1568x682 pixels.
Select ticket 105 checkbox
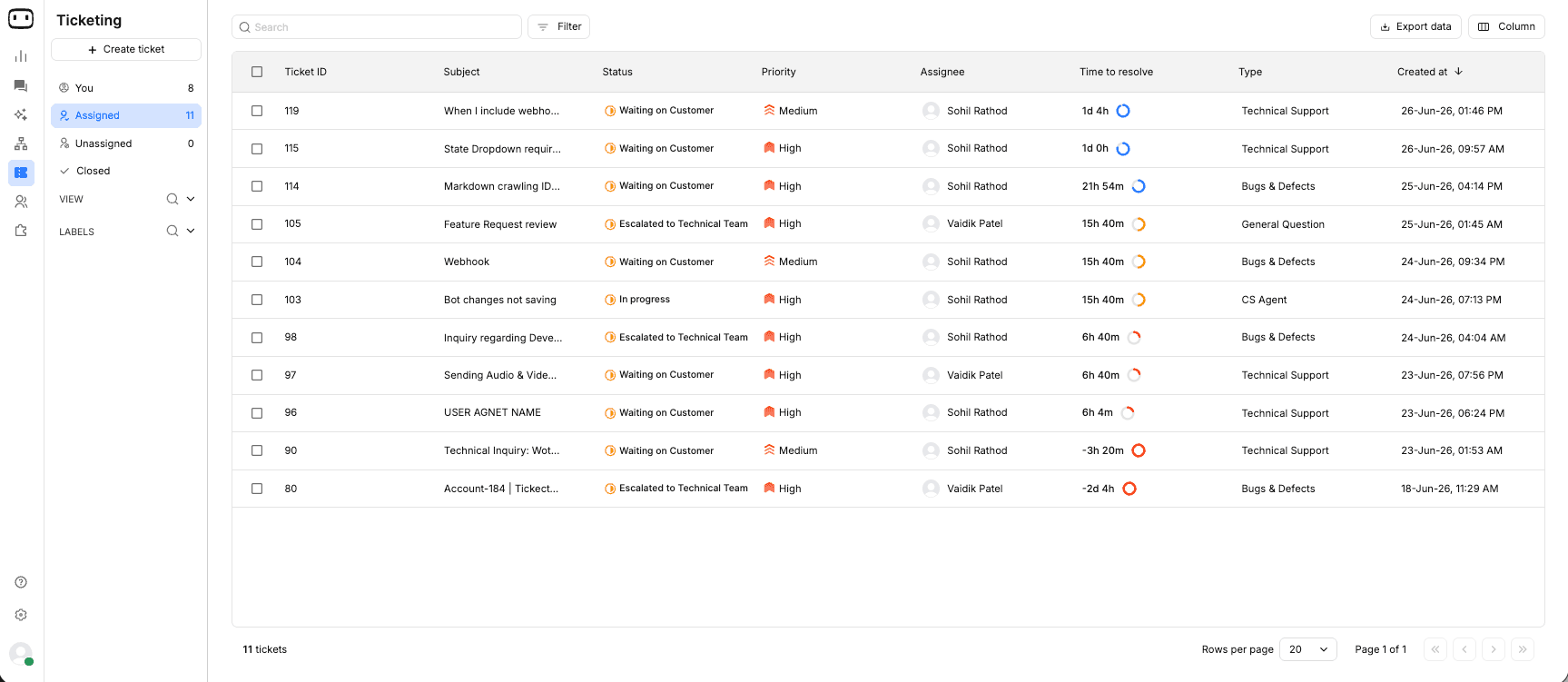tap(257, 223)
